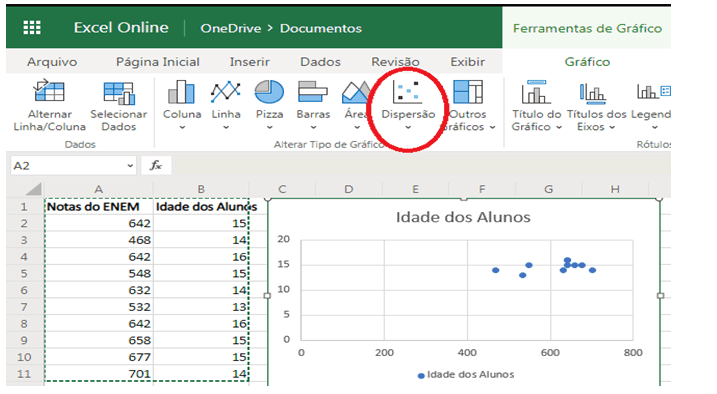Expand the Linha dropdown arrow

point(226,128)
